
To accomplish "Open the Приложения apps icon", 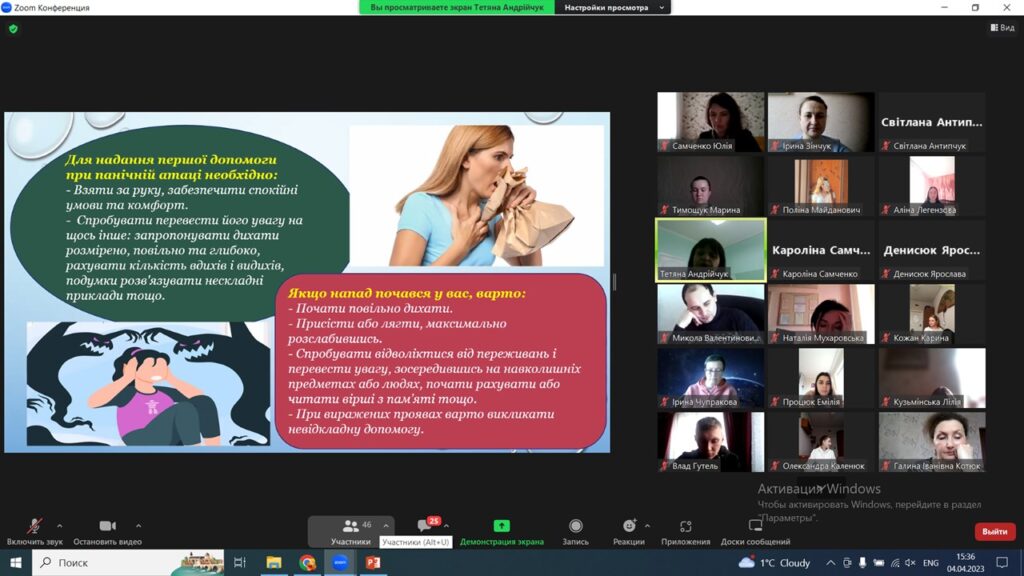I will pos(685,527).
